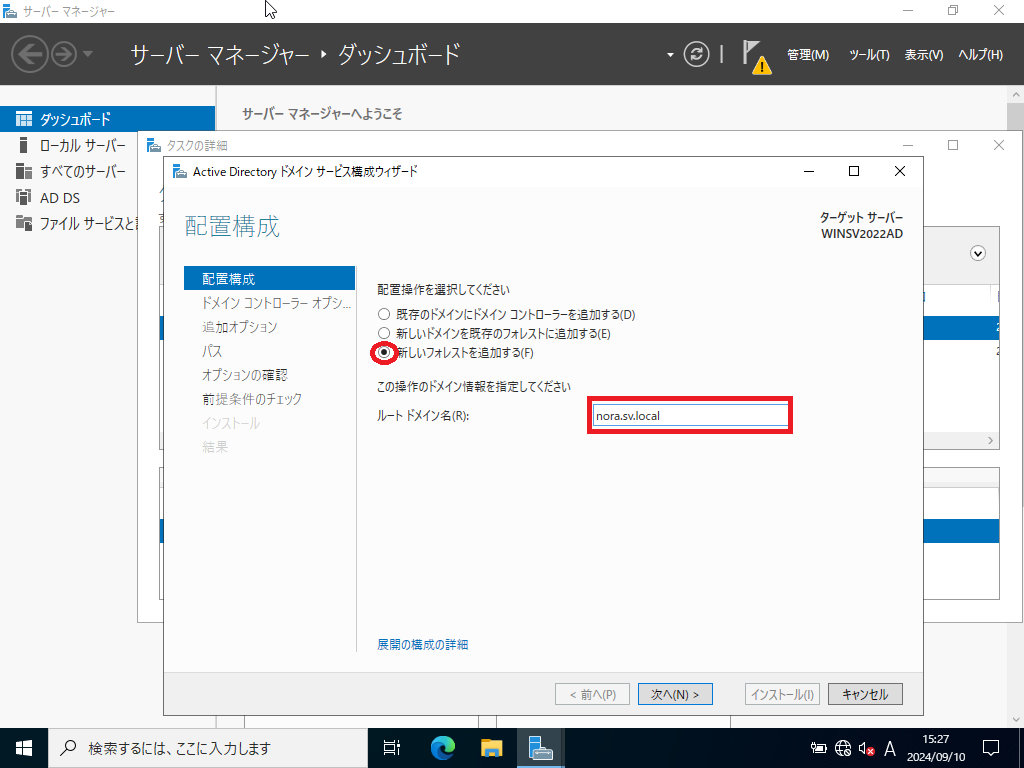Click the 次へ(N) button
Screen dimensions: 1024x768
click(x=675, y=694)
